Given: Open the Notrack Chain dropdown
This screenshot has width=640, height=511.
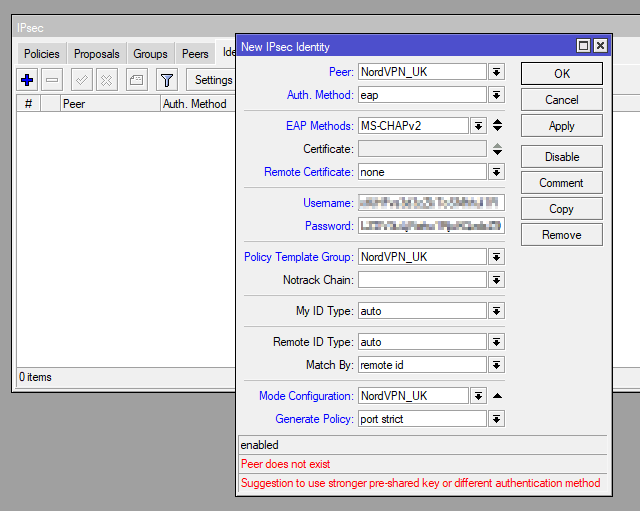Looking at the screenshot, I should coord(496,280).
